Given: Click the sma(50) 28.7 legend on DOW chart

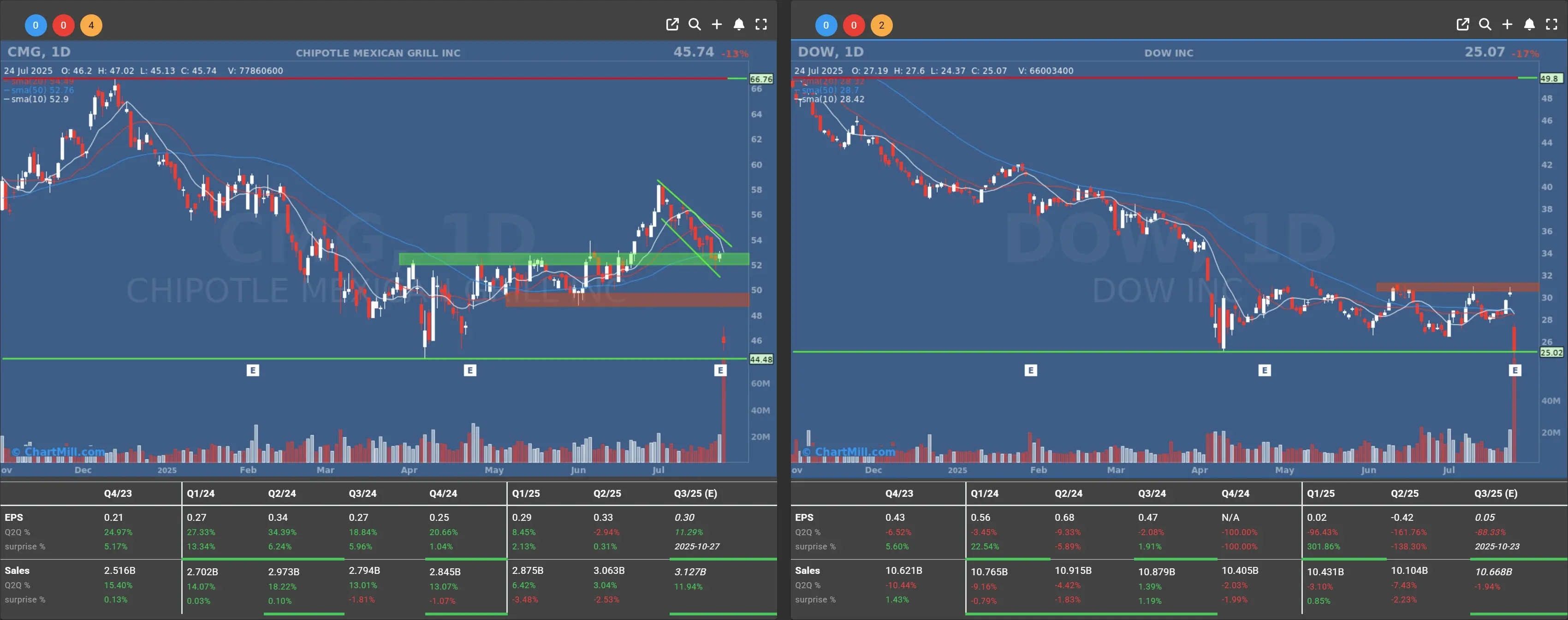Looking at the screenshot, I should 826,90.
